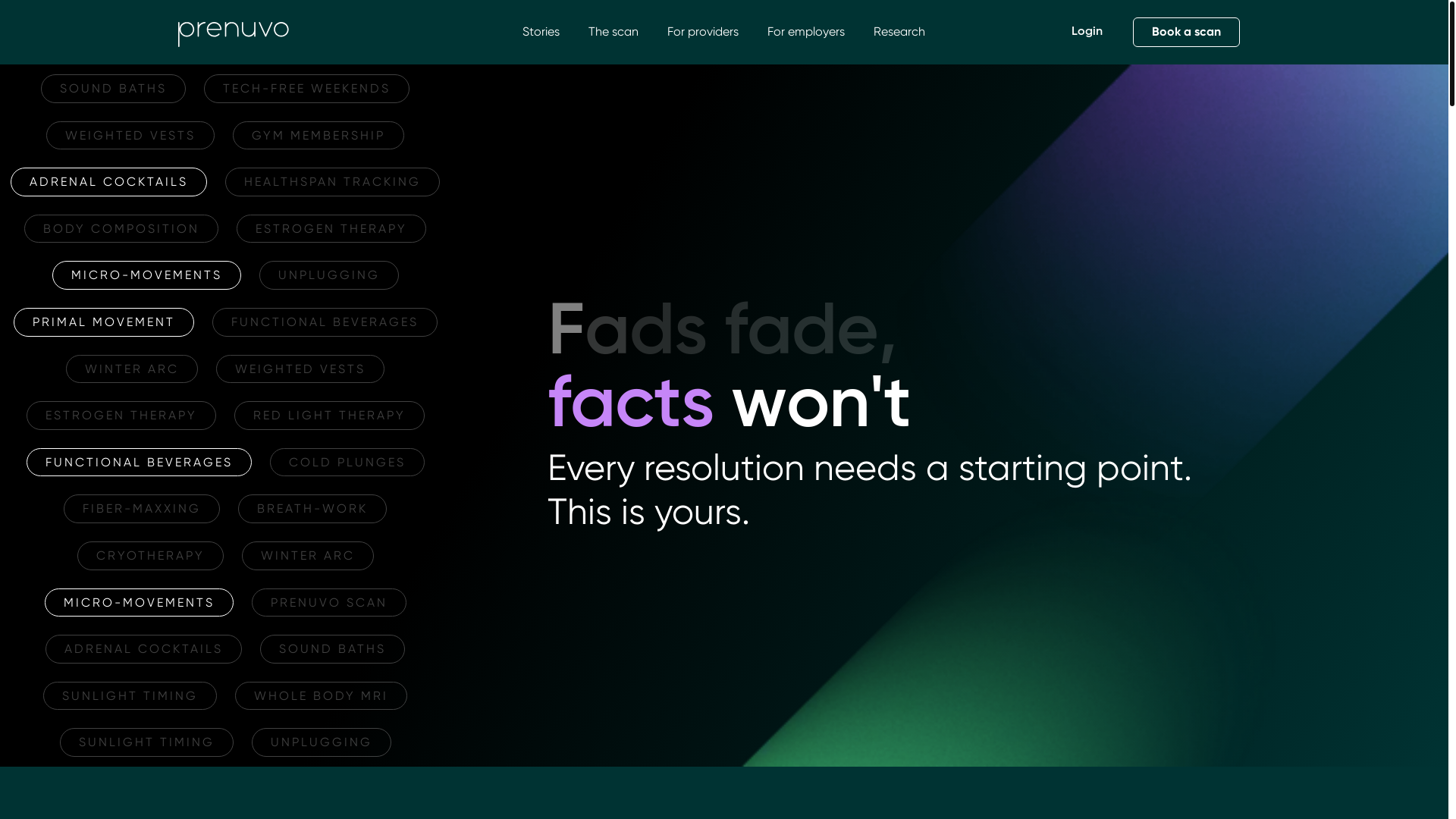Viewport: 1456px width, 819px height.
Task: Click UNPLUGGING pill beside SUNLIGHT TIMING
Action: coord(322,742)
